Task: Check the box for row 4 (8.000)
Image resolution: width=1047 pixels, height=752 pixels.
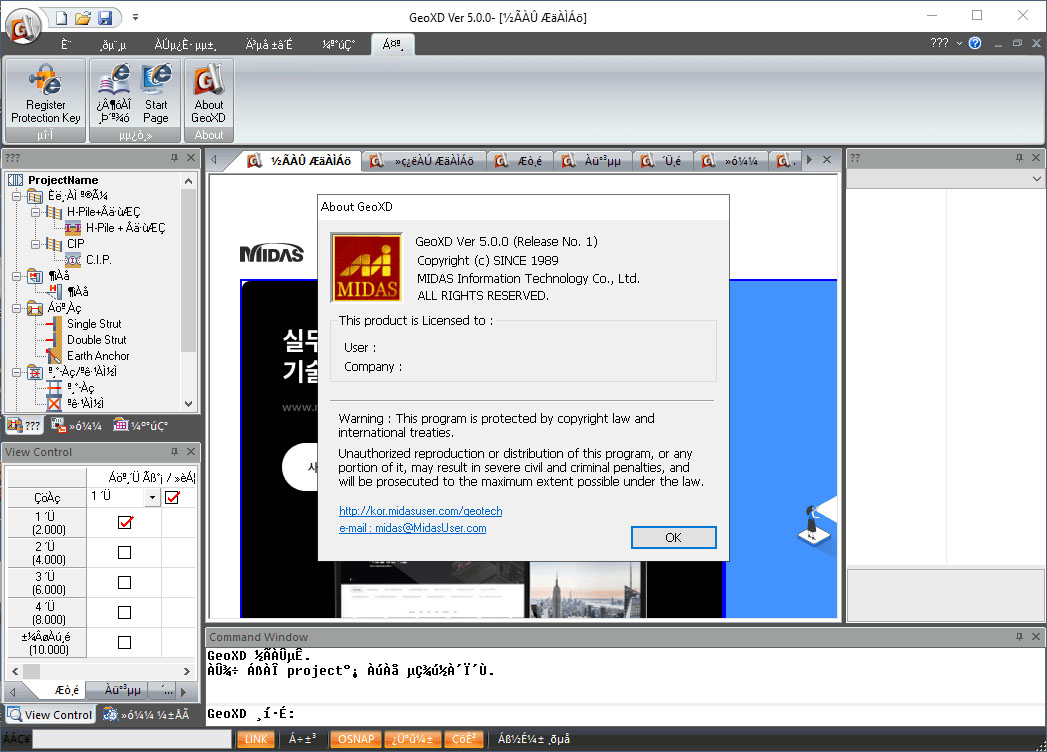Action: click(x=125, y=612)
